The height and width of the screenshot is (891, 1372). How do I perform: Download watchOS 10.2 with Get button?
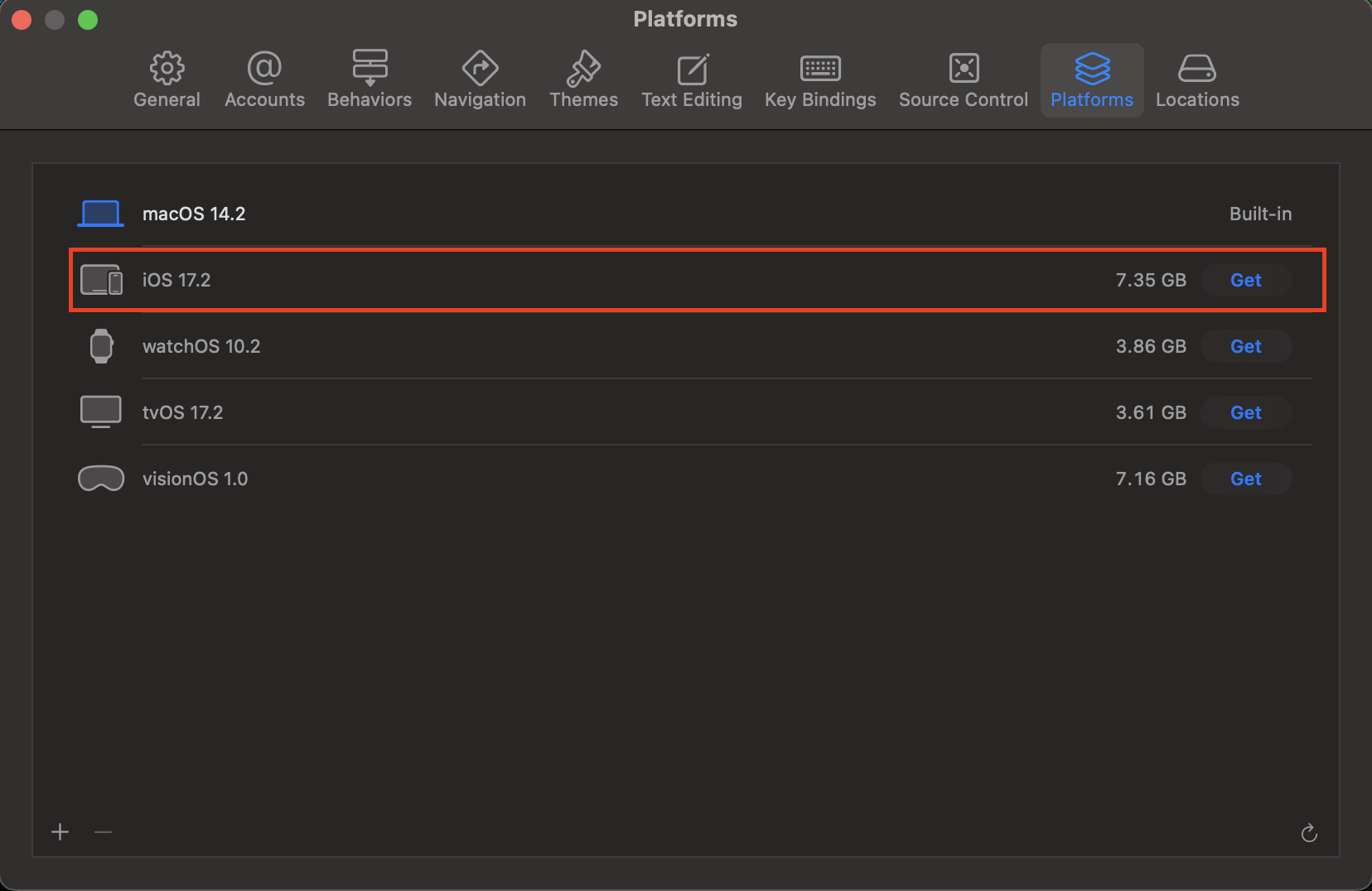[1246, 346]
